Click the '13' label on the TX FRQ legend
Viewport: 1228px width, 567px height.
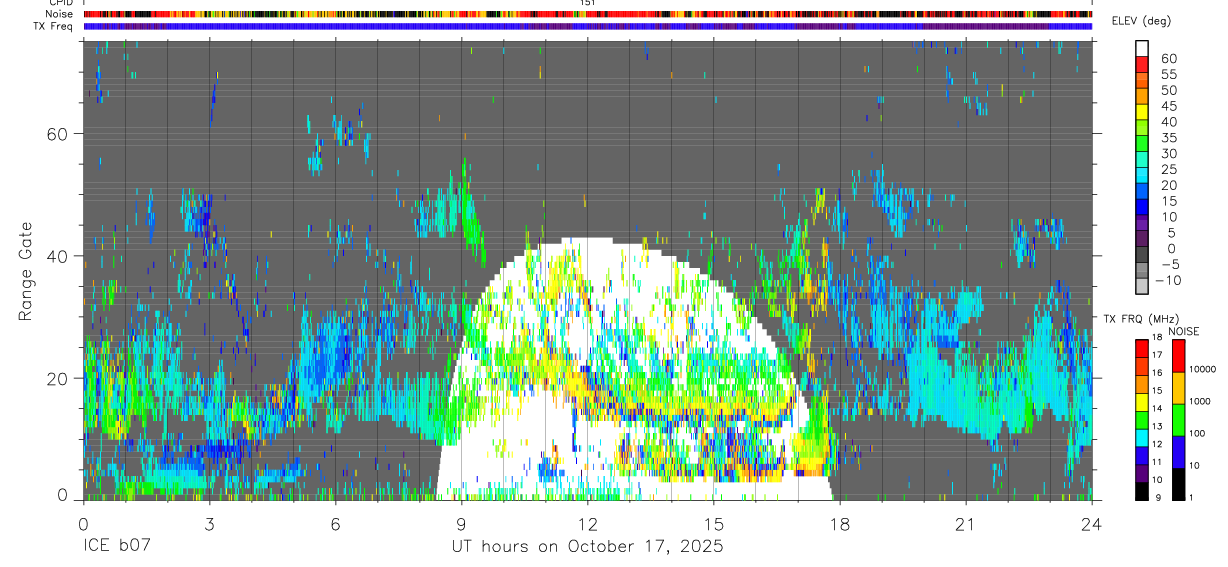(1157, 426)
